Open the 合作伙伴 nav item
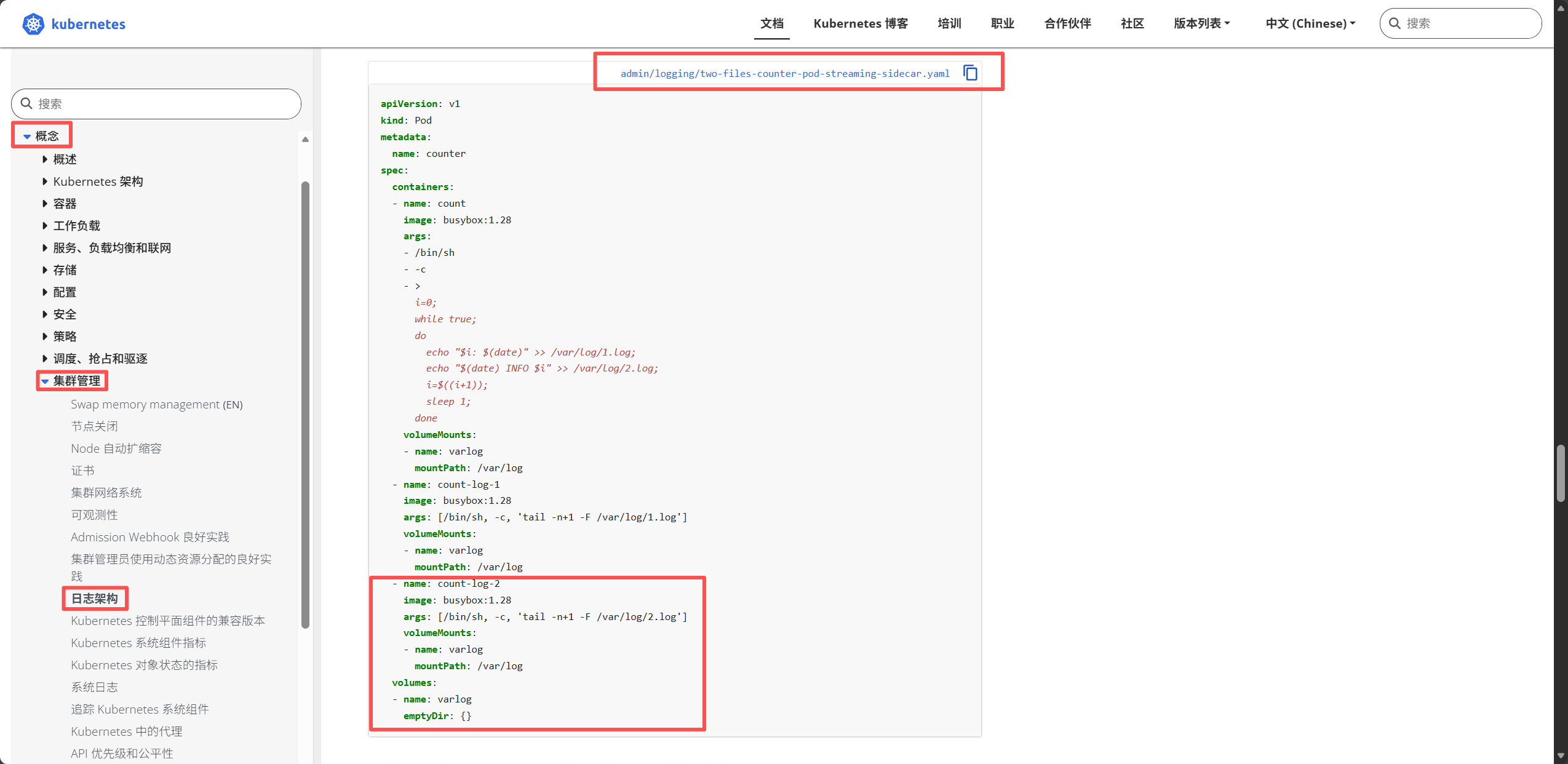 pos(1068,23)
